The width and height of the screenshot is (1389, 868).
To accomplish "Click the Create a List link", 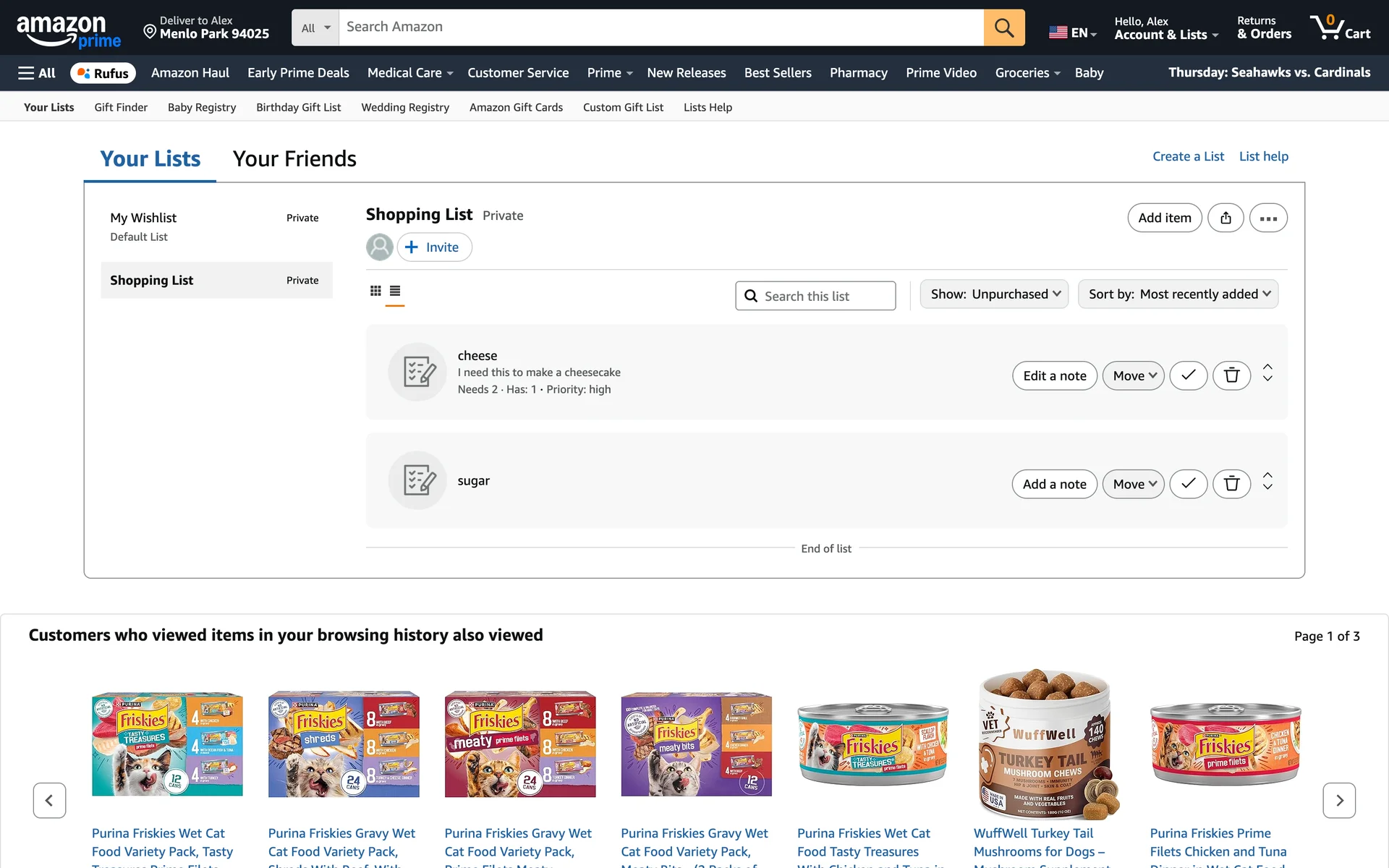I will click(1188, 156).
